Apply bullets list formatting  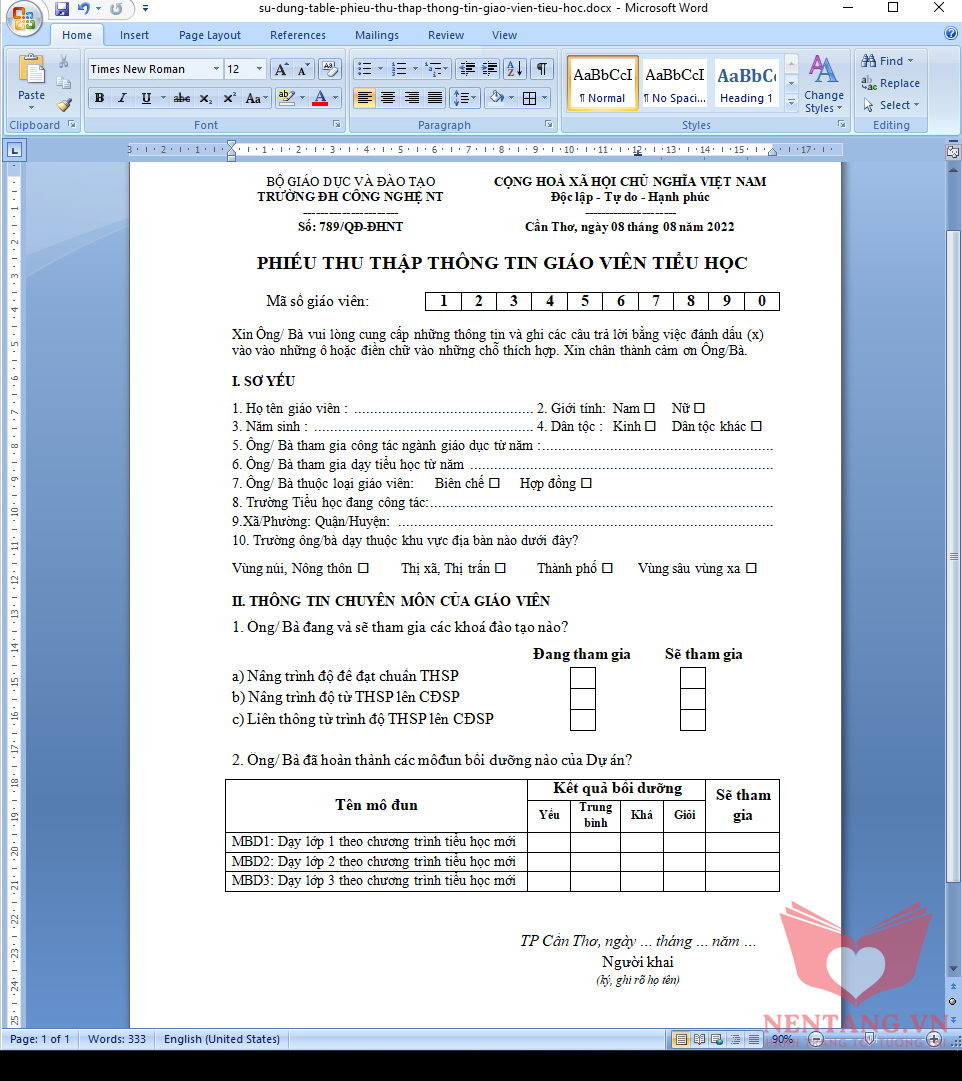coord(365,69)
